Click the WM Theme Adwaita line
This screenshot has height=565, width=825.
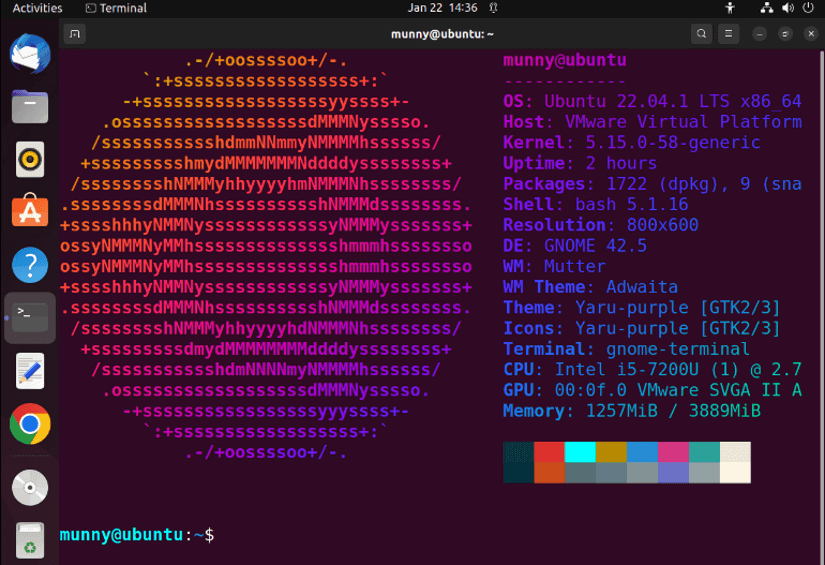[590, 287]
